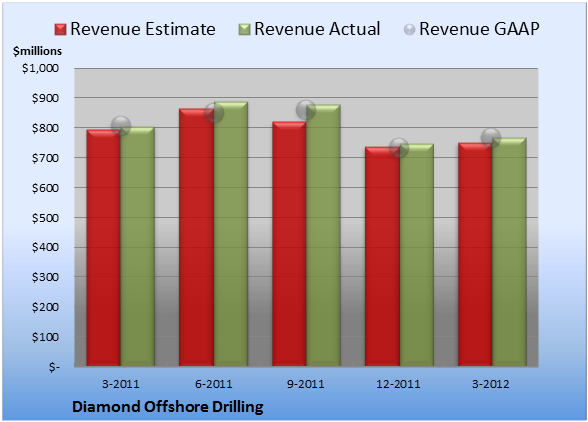Click the GAAP sphere marker for 3-2011
This screenshot has height=422, width=588.
pos(121,126)
